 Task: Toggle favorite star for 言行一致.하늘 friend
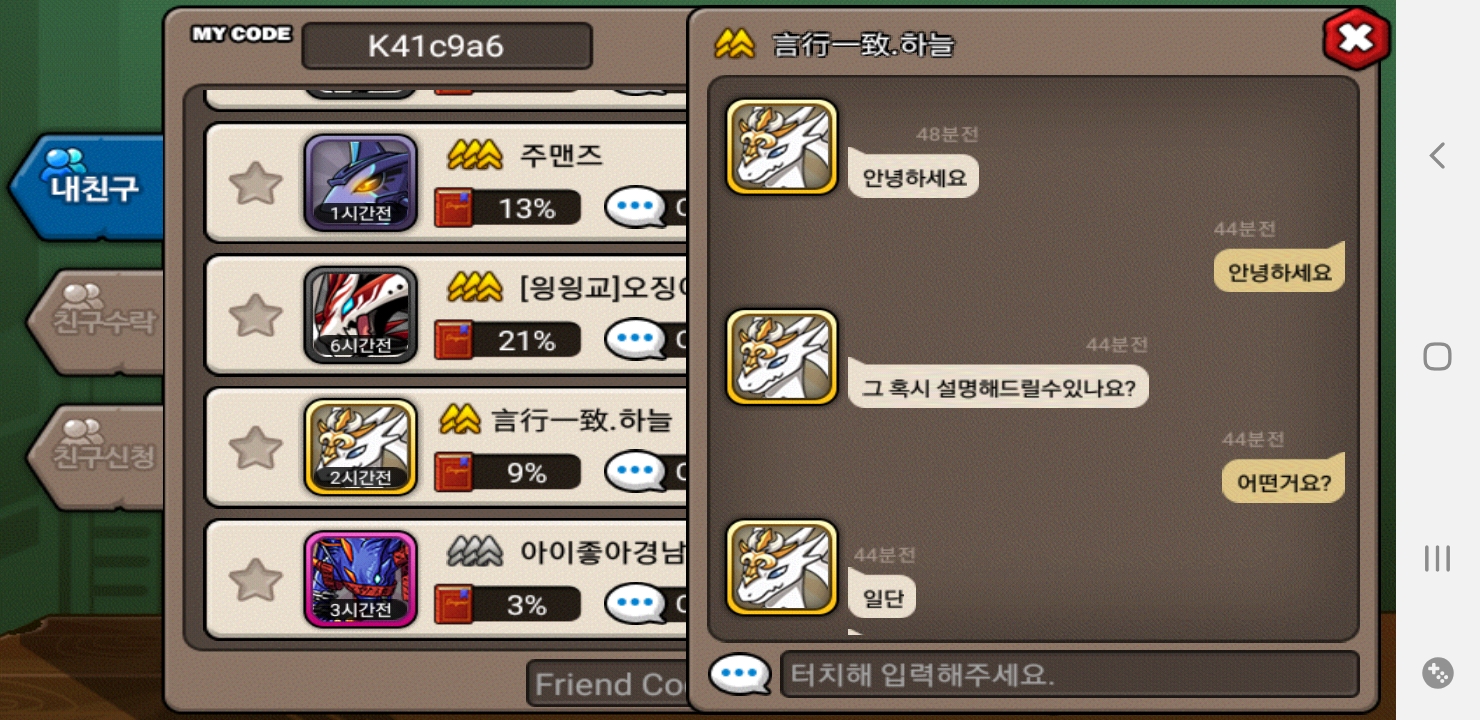255,448
